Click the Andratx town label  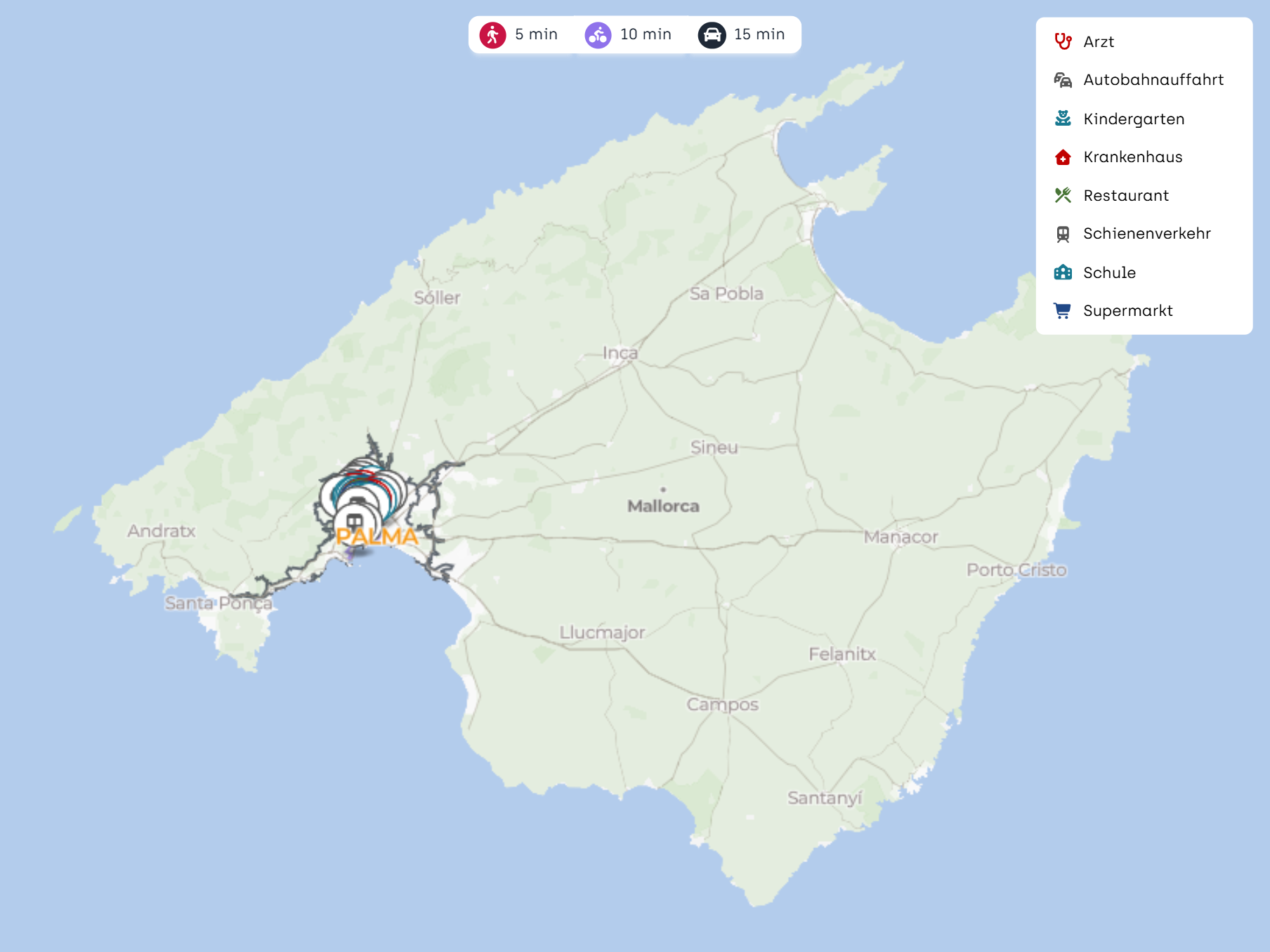[x=162, y=531]
